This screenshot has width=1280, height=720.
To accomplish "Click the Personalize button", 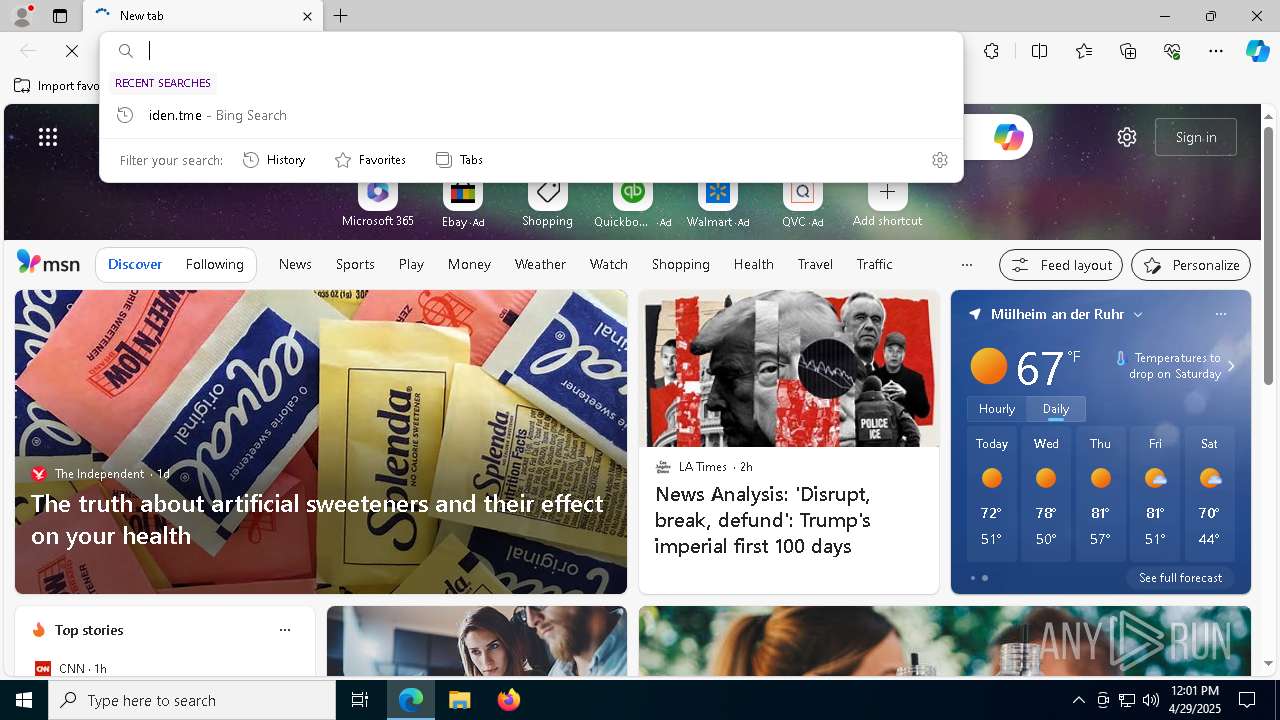I will pyautogui.click(x=1191, y=265).
